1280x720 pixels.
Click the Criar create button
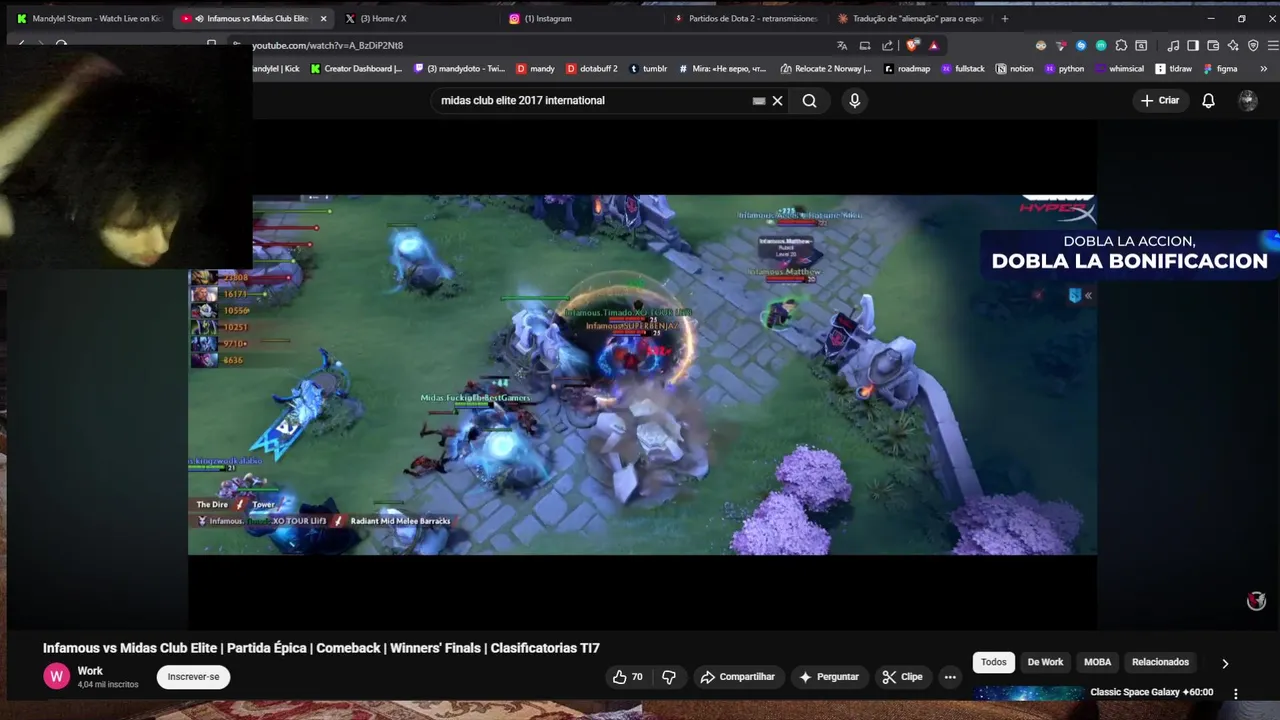(1160, 100)
